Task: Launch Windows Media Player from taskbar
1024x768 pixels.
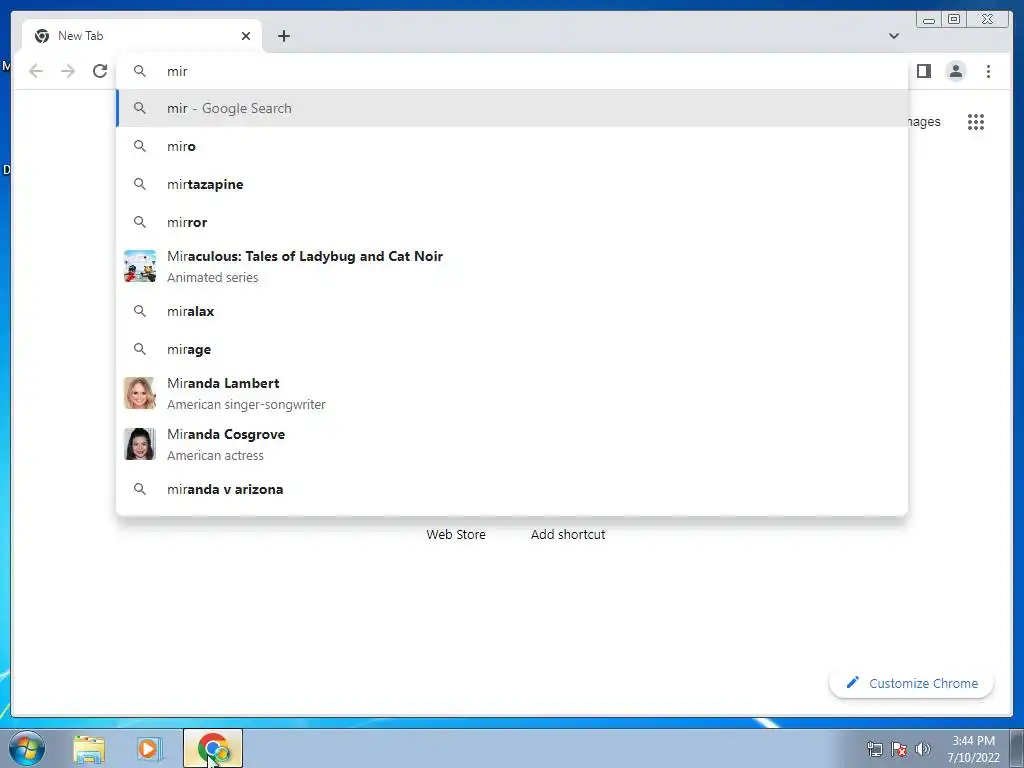Action: click(148, 749)
